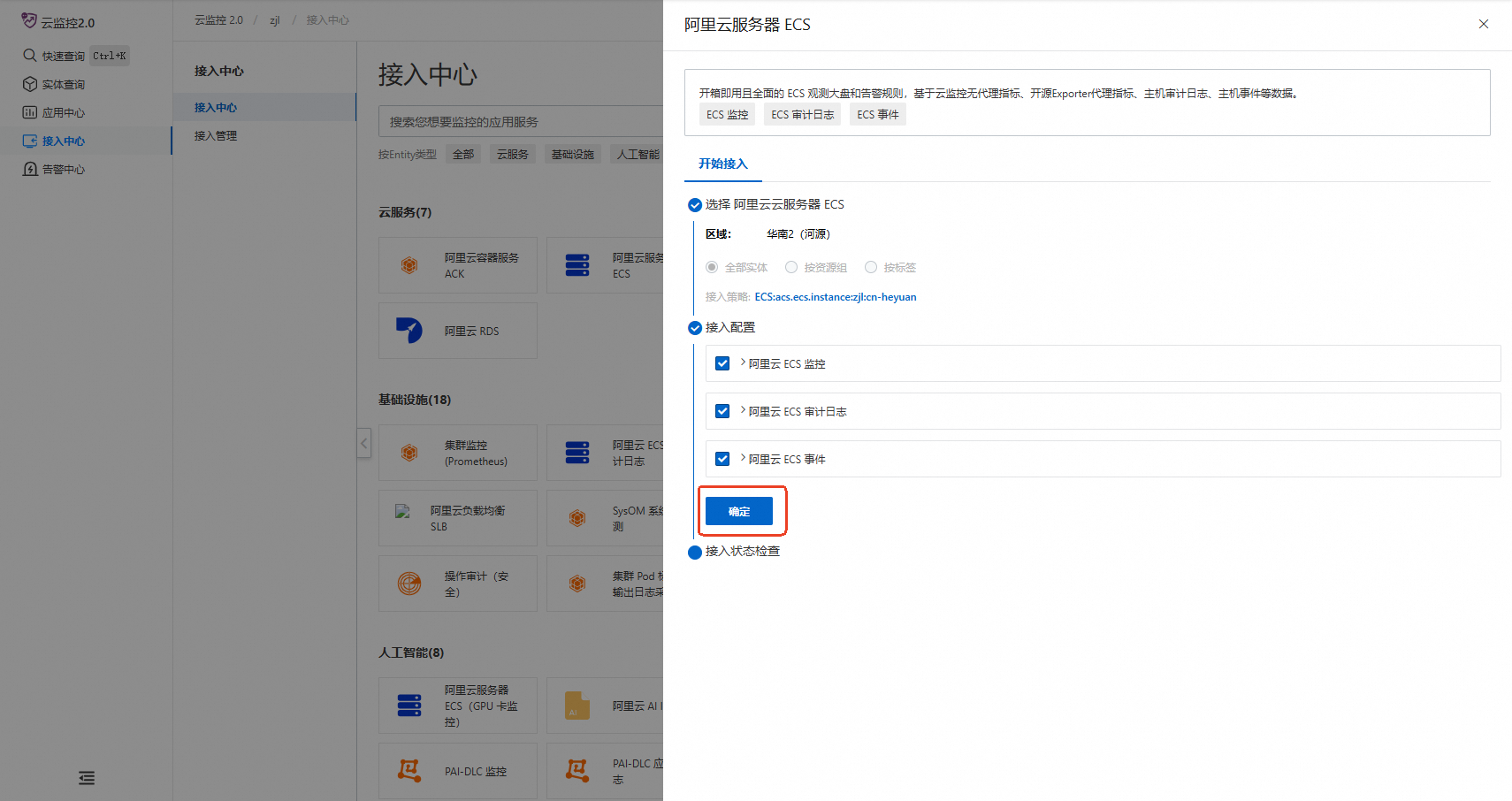Click zjl breadcrumb link

pos(275,20)
